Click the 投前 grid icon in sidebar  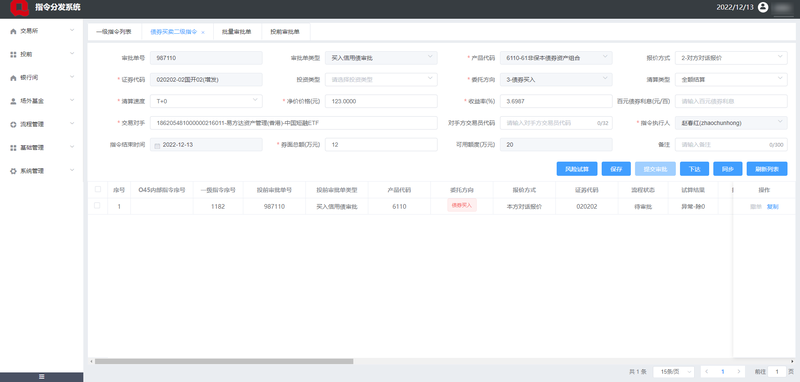[13, 55]
